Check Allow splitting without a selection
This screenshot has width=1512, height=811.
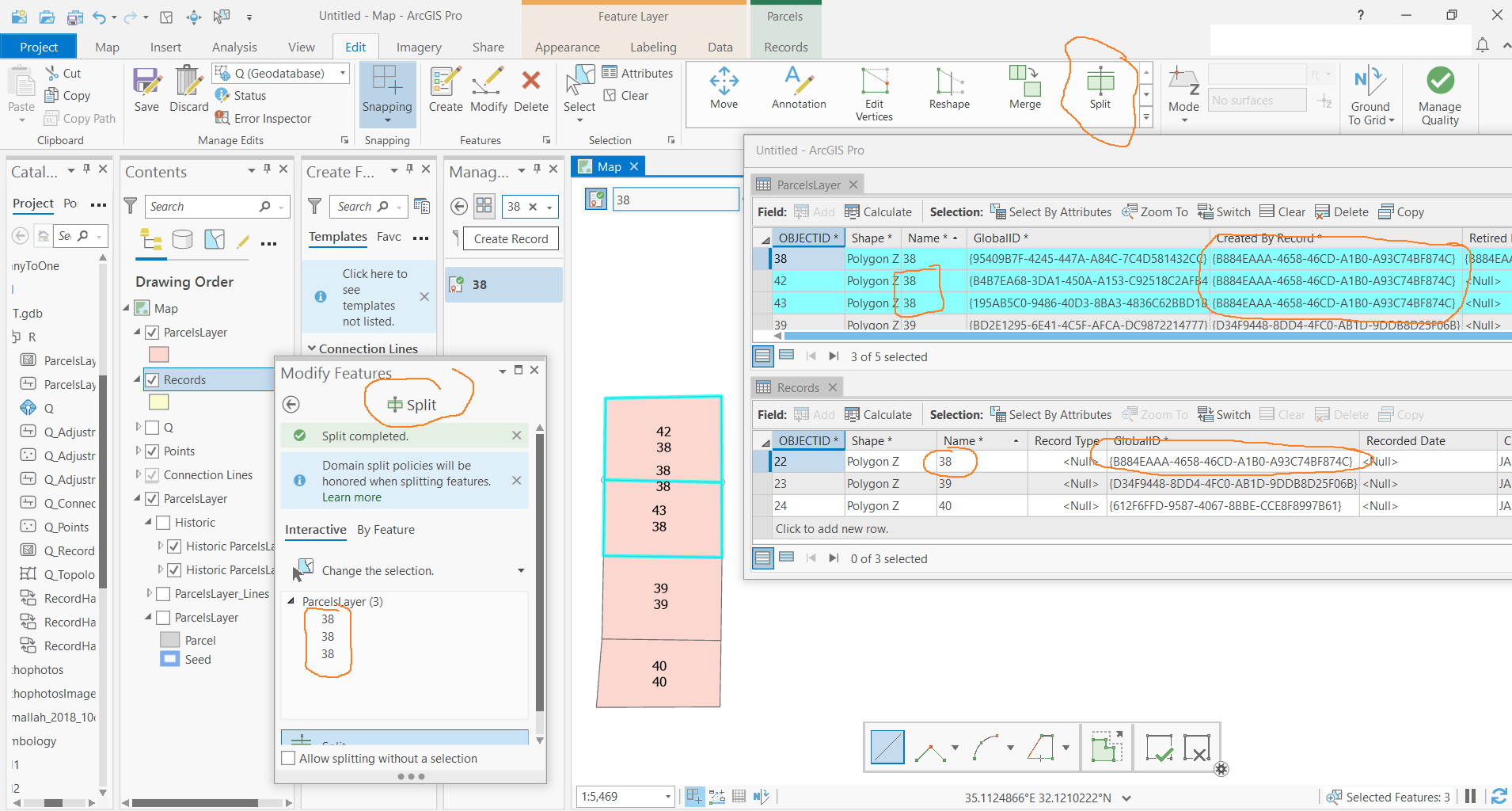[289, 759]
